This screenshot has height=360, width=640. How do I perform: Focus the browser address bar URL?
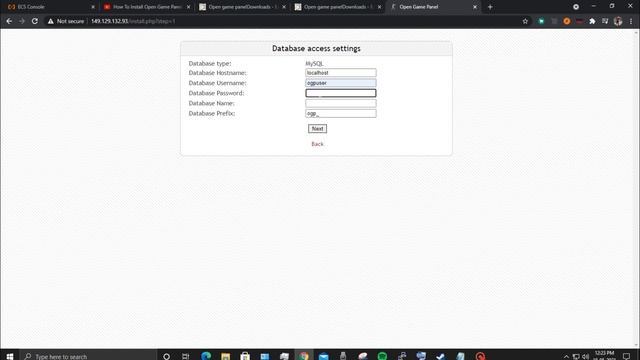(x=133, y=21)
